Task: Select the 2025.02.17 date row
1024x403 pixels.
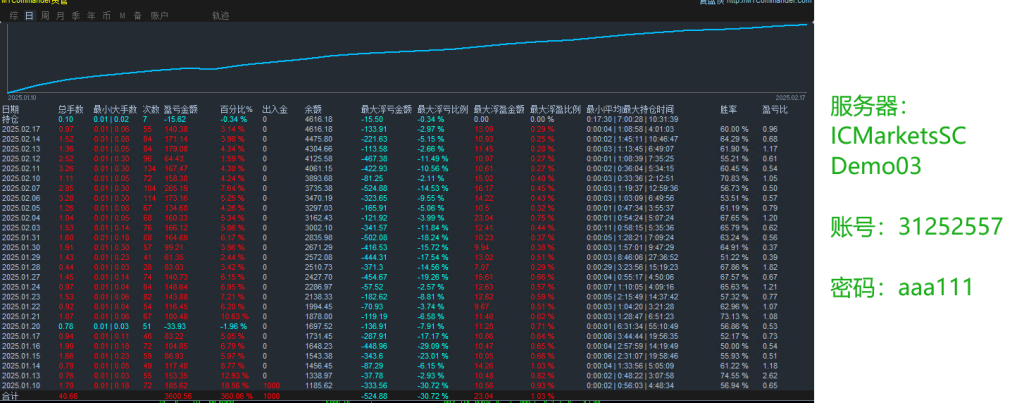Action: coord(407,129)
